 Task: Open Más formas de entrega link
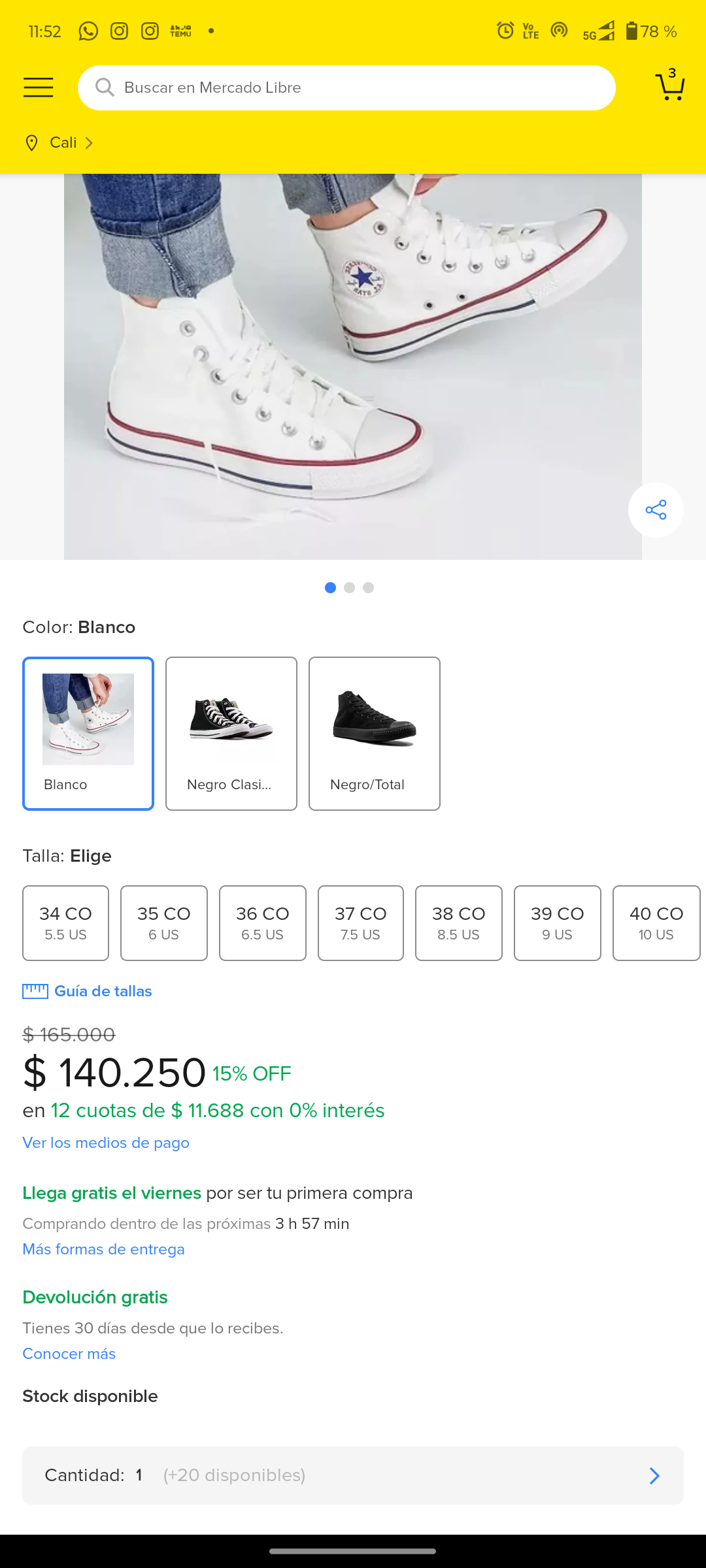click(x=103, y=1249)
